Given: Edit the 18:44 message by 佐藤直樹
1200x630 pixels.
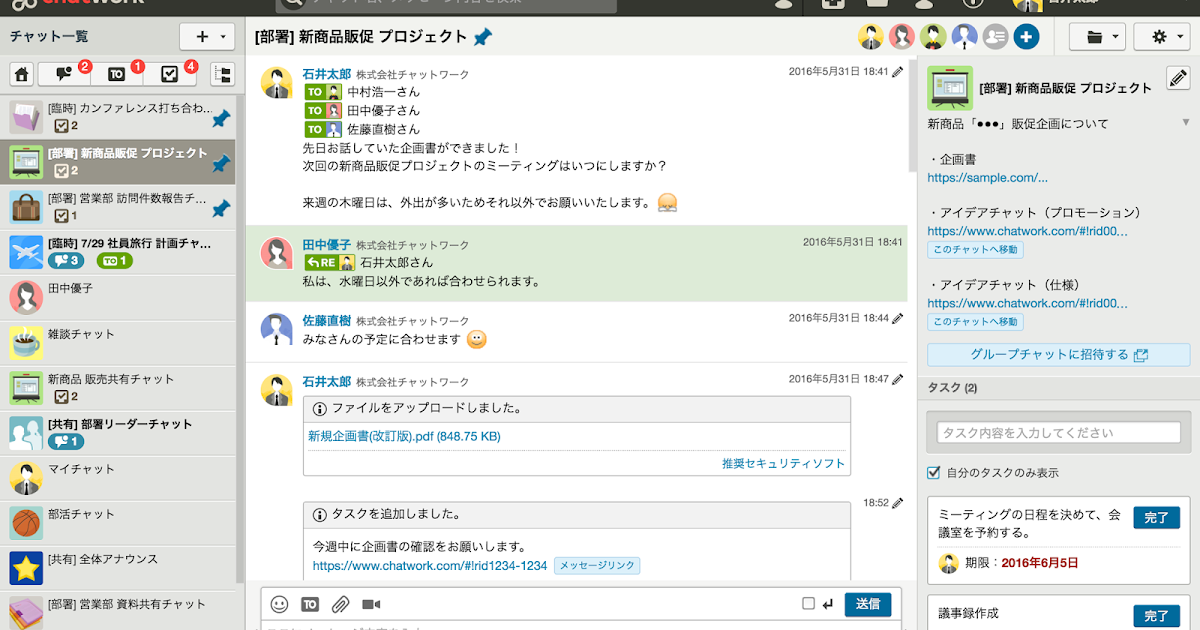Looking at the screenshot, I should click(x=898, y=319).
